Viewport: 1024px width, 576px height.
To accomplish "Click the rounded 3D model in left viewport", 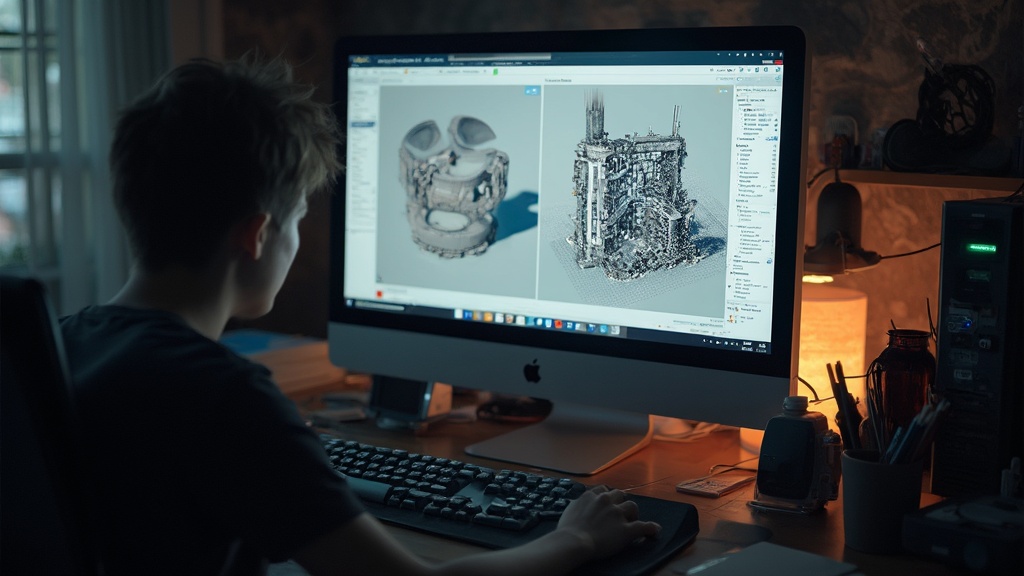I will pos(453,187).
